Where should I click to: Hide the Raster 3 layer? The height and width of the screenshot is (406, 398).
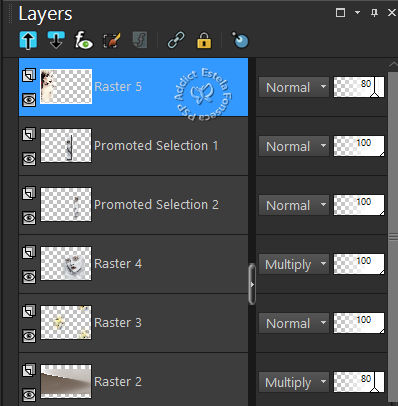pyautogui.click(x=29, y=336)
